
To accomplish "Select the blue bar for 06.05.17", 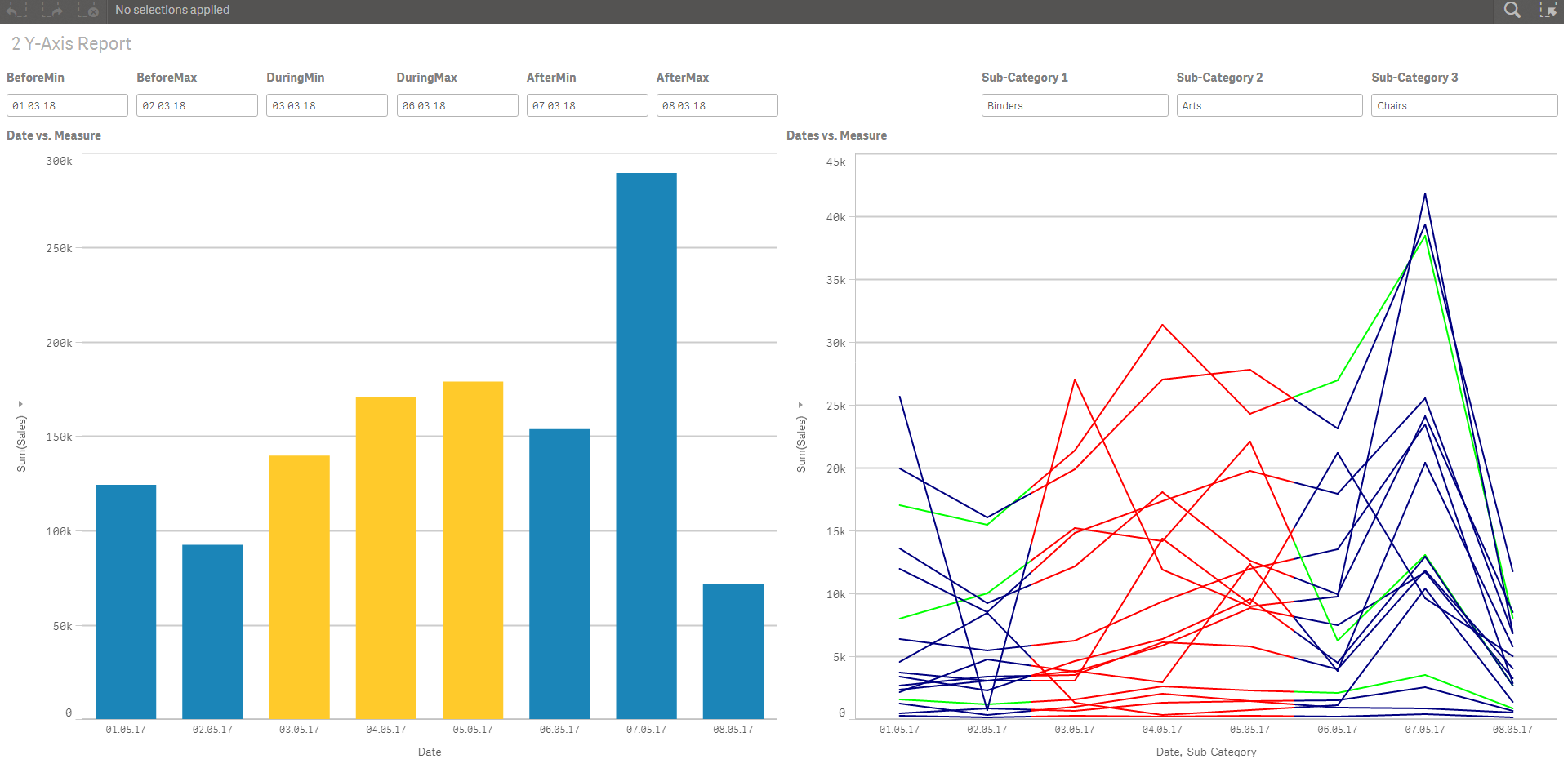I will pos(559,574).
